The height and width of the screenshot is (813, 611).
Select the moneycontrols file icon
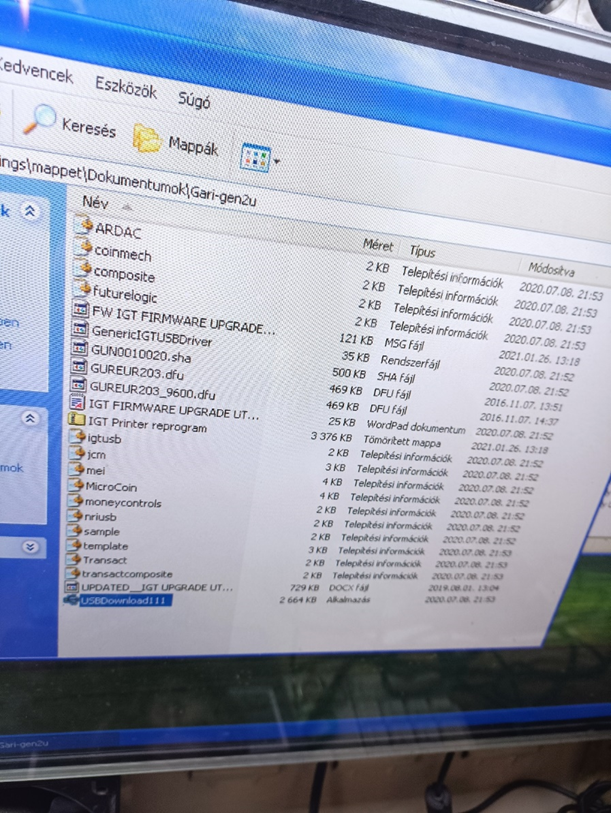click(x=75, y=501)
